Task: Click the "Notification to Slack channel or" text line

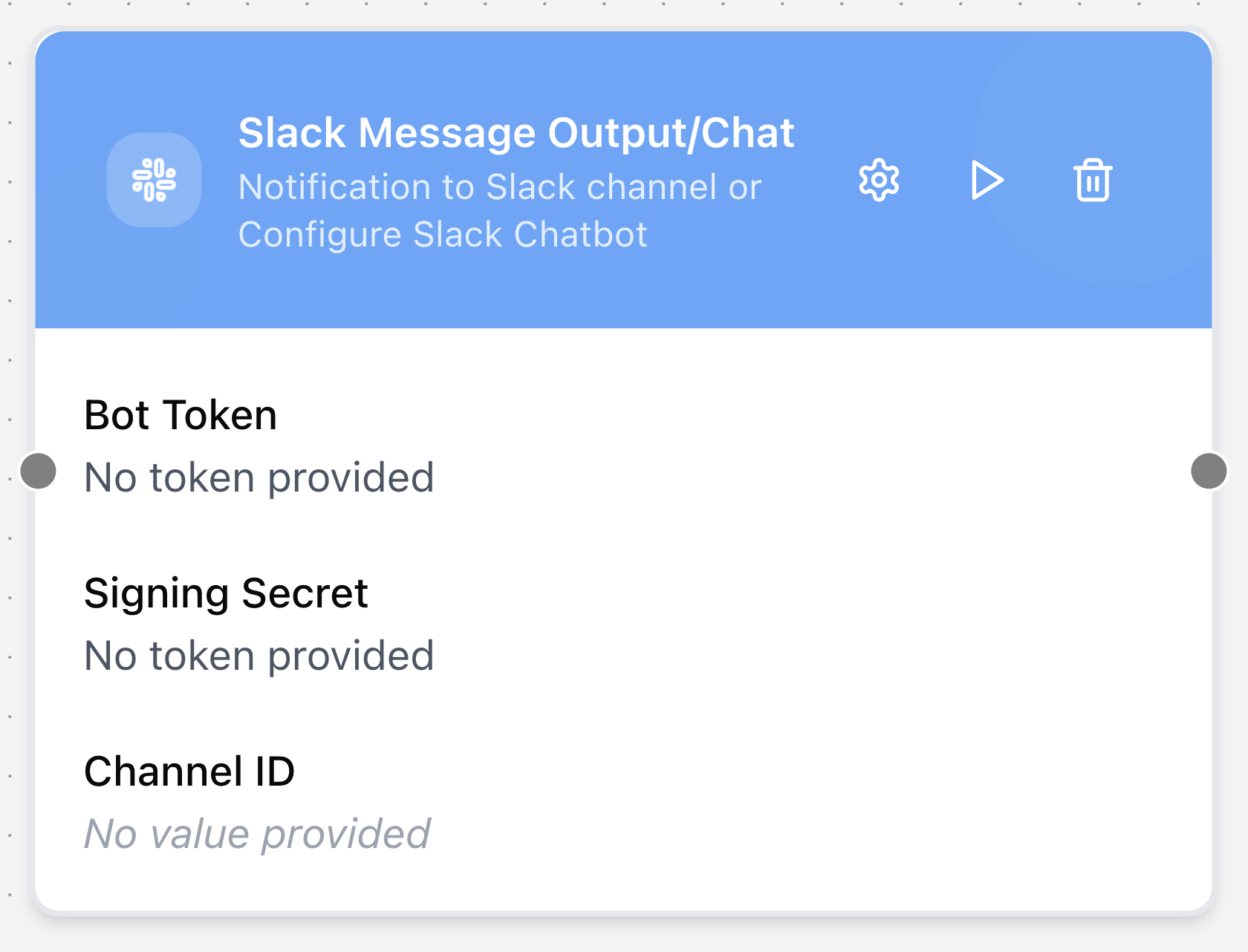Action: tap(499, 187)
